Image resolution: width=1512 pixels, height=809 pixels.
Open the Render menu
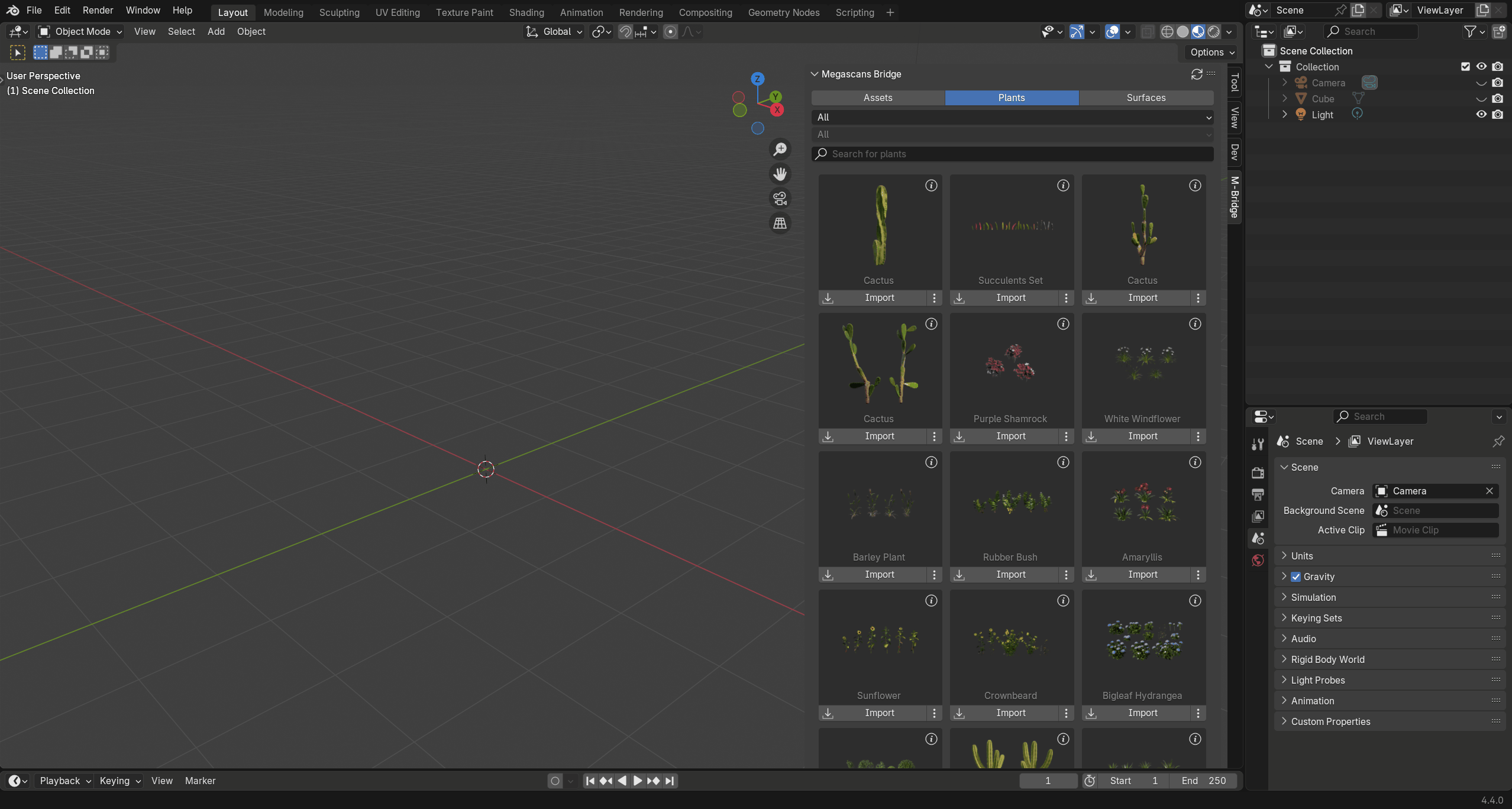coord(98,11)
